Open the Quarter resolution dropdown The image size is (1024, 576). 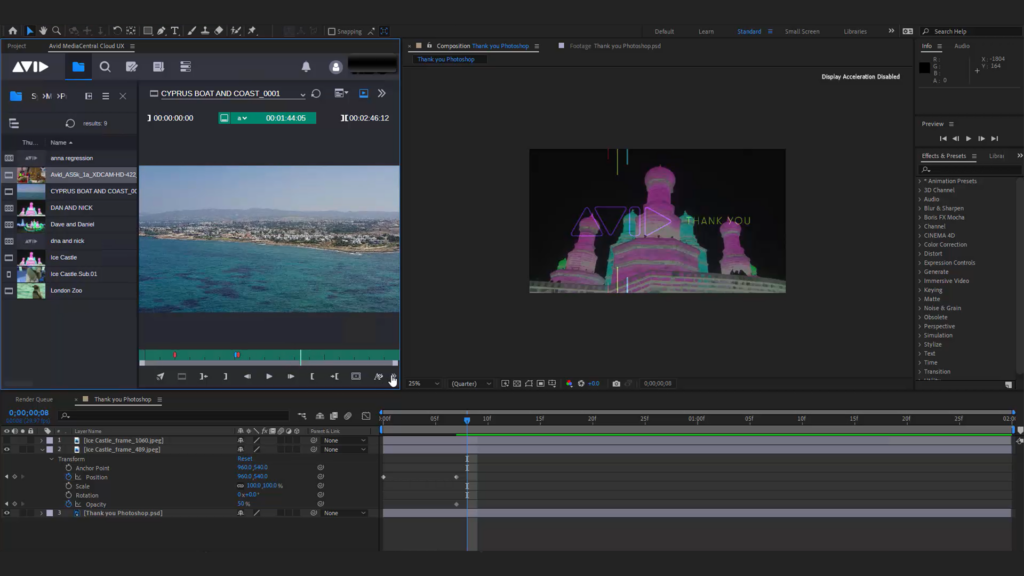pos(471,383)
